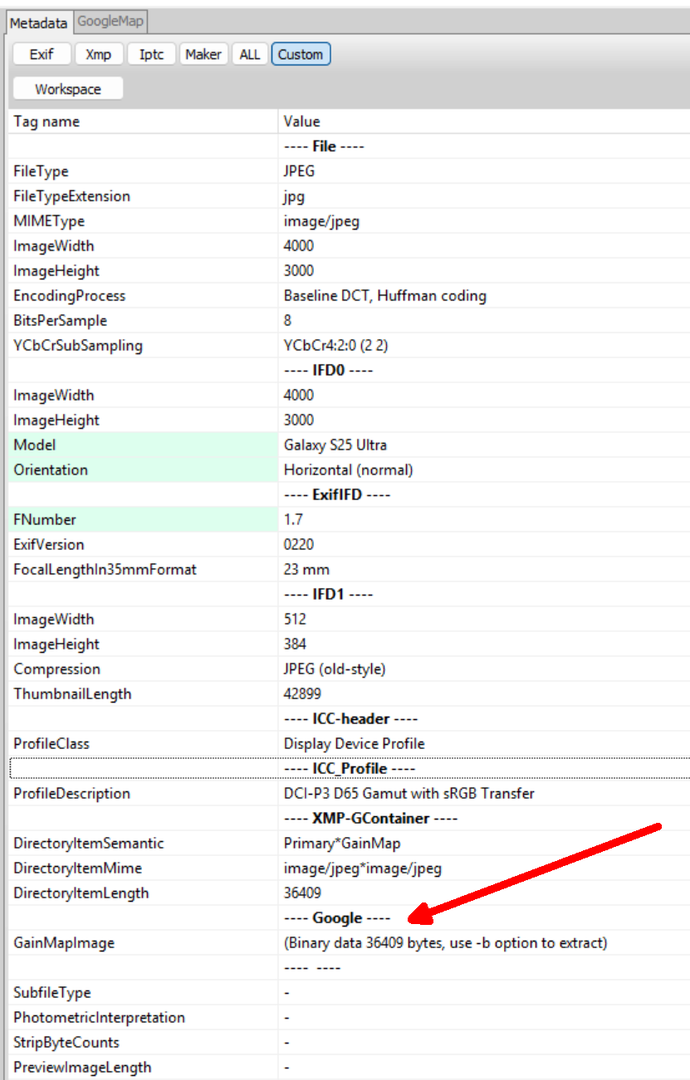Open the Workspace view

[68, 89]
